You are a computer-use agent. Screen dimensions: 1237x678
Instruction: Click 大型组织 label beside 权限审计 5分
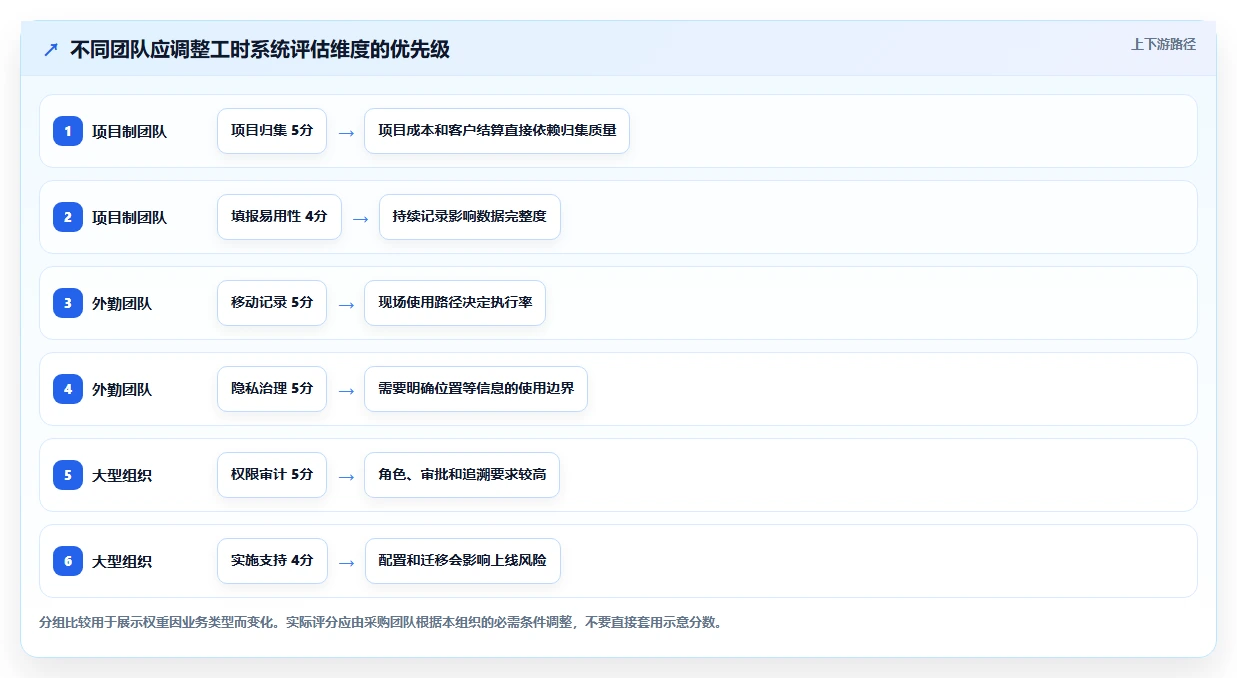[x=122, y=475]
